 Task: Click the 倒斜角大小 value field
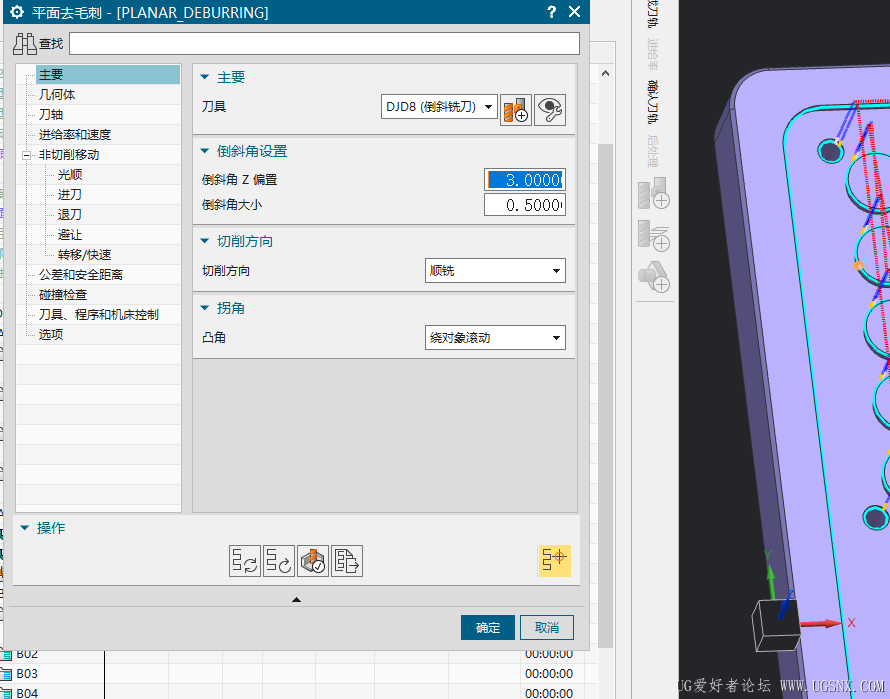tap(525, 205)
